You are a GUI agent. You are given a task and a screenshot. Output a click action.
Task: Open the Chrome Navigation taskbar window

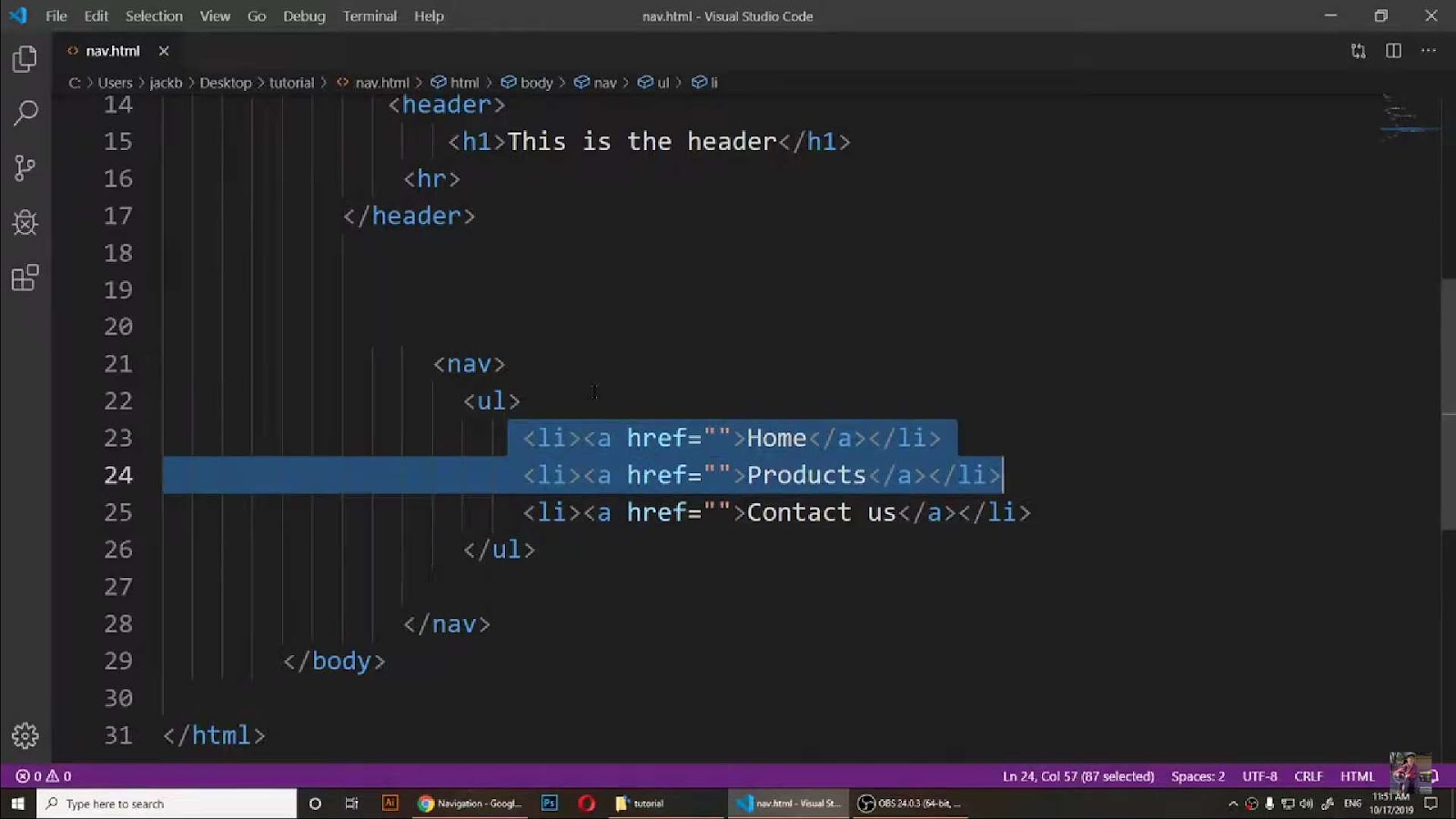[x=470, y=804]
